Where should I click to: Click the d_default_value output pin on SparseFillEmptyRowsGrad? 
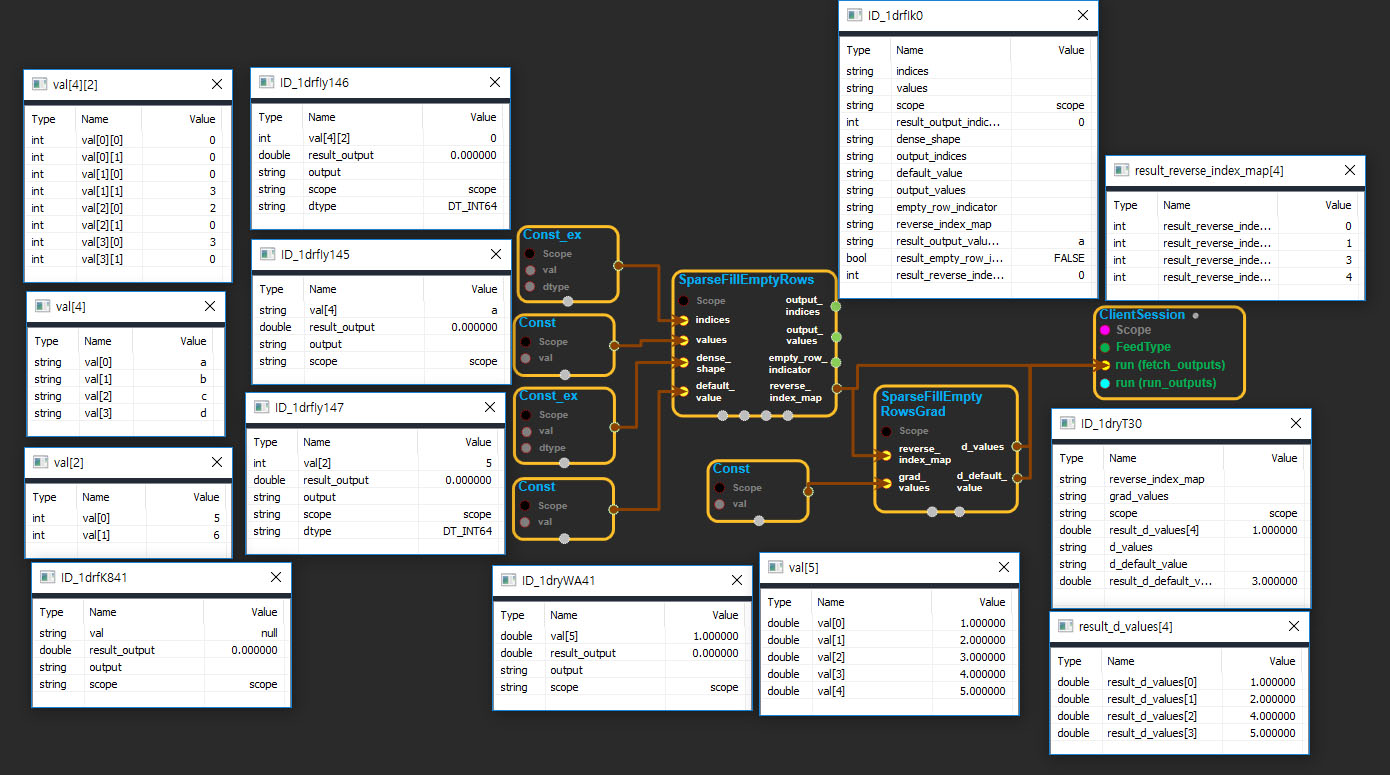(1015, 478)
